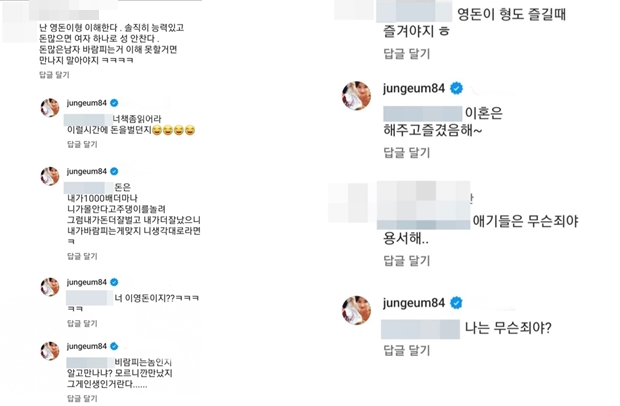Reply to the '너책좀읽어라' comment
Image resolution: width=620 pixels, height=406 pixels.
click(82, 144)
